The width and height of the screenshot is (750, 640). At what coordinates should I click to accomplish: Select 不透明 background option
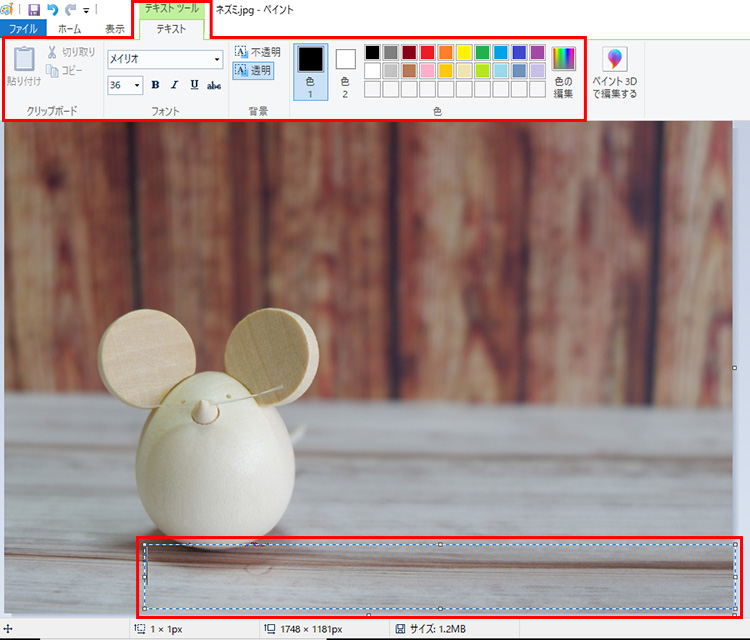[257, 51]
